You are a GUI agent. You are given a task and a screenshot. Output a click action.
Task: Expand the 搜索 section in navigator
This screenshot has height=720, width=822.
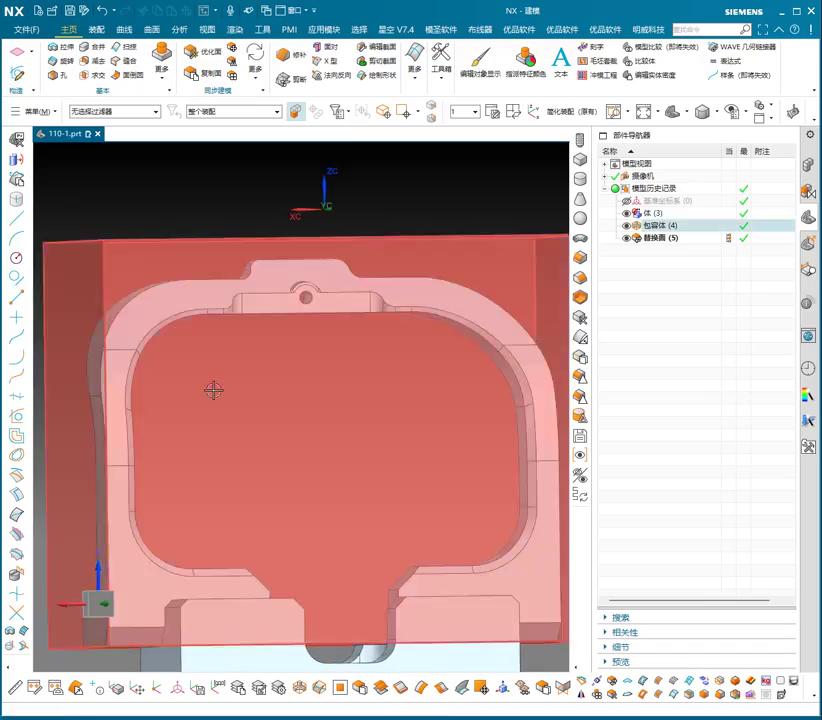pyautogui.click(x=620, y=618)
